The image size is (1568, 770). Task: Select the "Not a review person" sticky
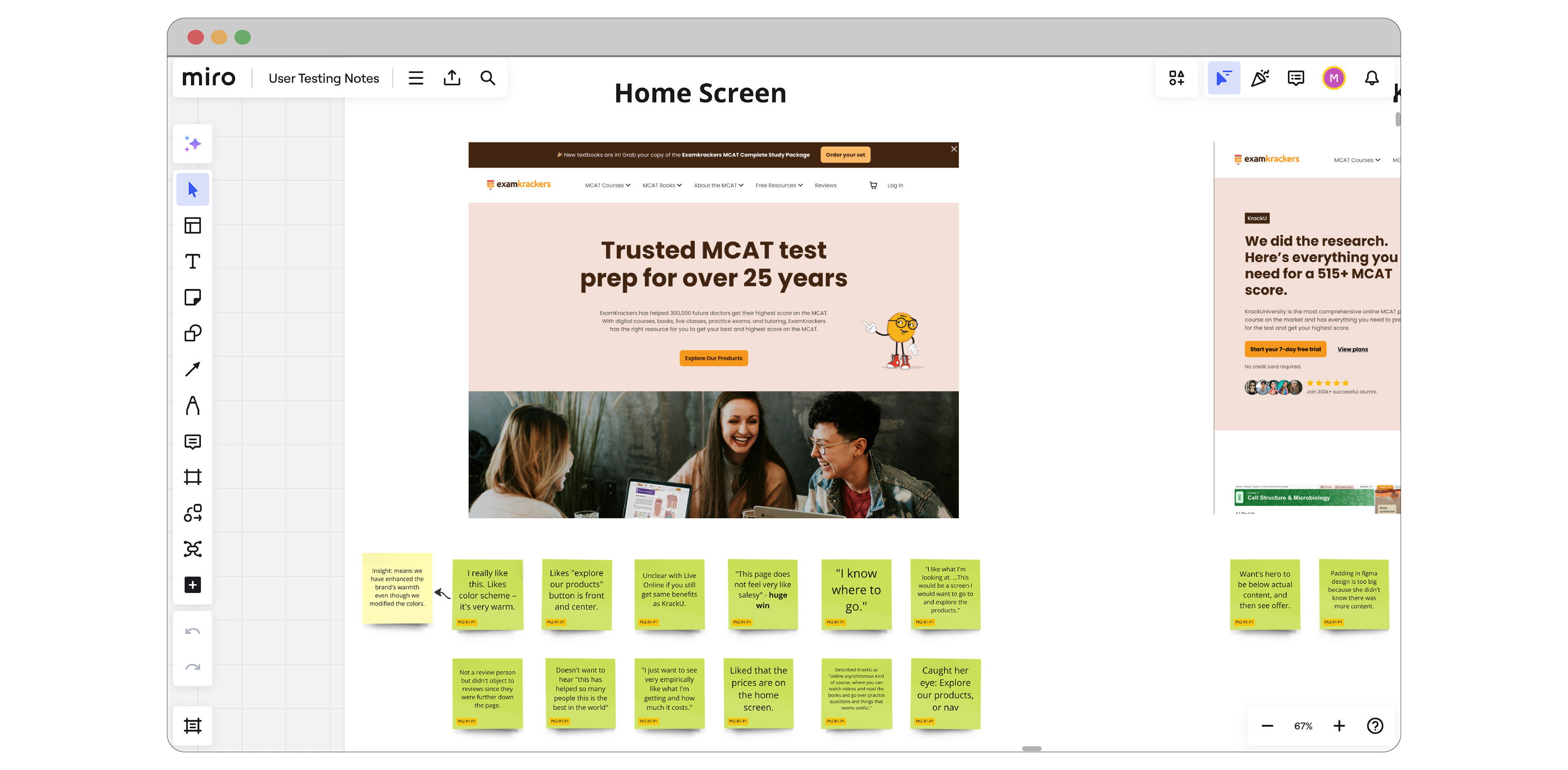pyautogui.click(x=487, y=693)
